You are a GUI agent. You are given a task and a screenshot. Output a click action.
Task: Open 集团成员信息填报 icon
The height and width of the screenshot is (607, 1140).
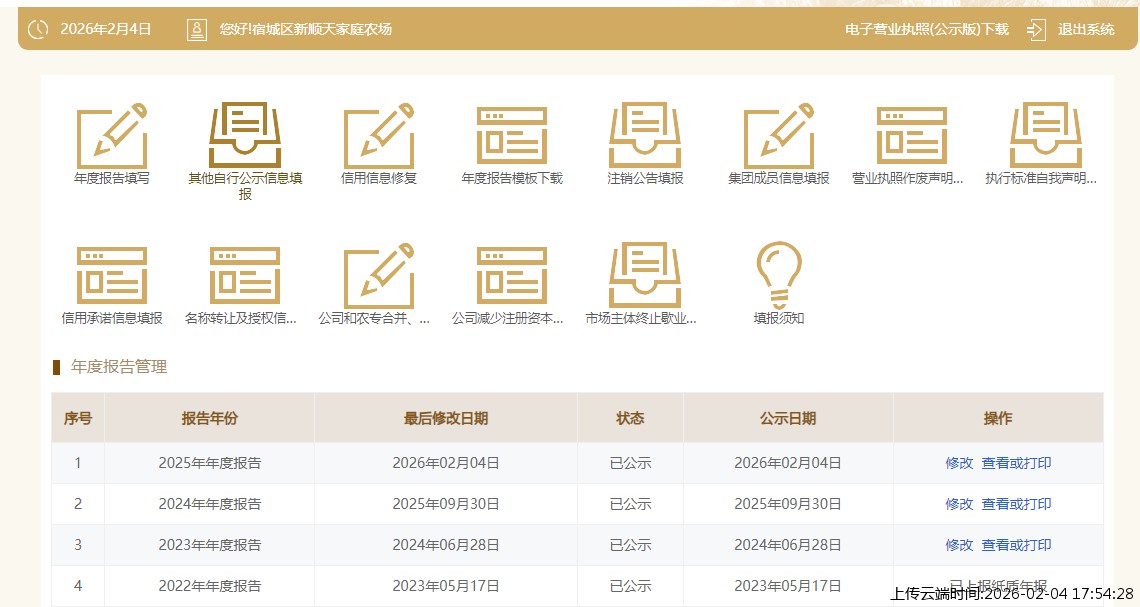[x=778, y=135]
